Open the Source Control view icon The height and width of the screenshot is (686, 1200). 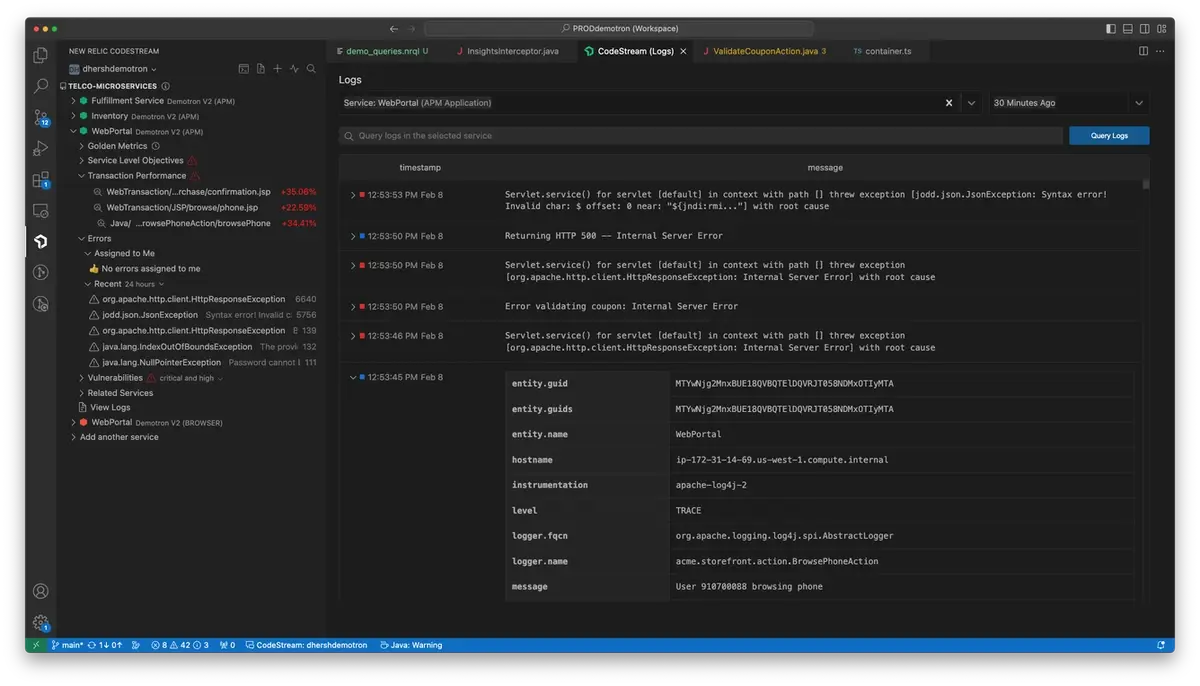pyautogui.click(x=41, y=117)
